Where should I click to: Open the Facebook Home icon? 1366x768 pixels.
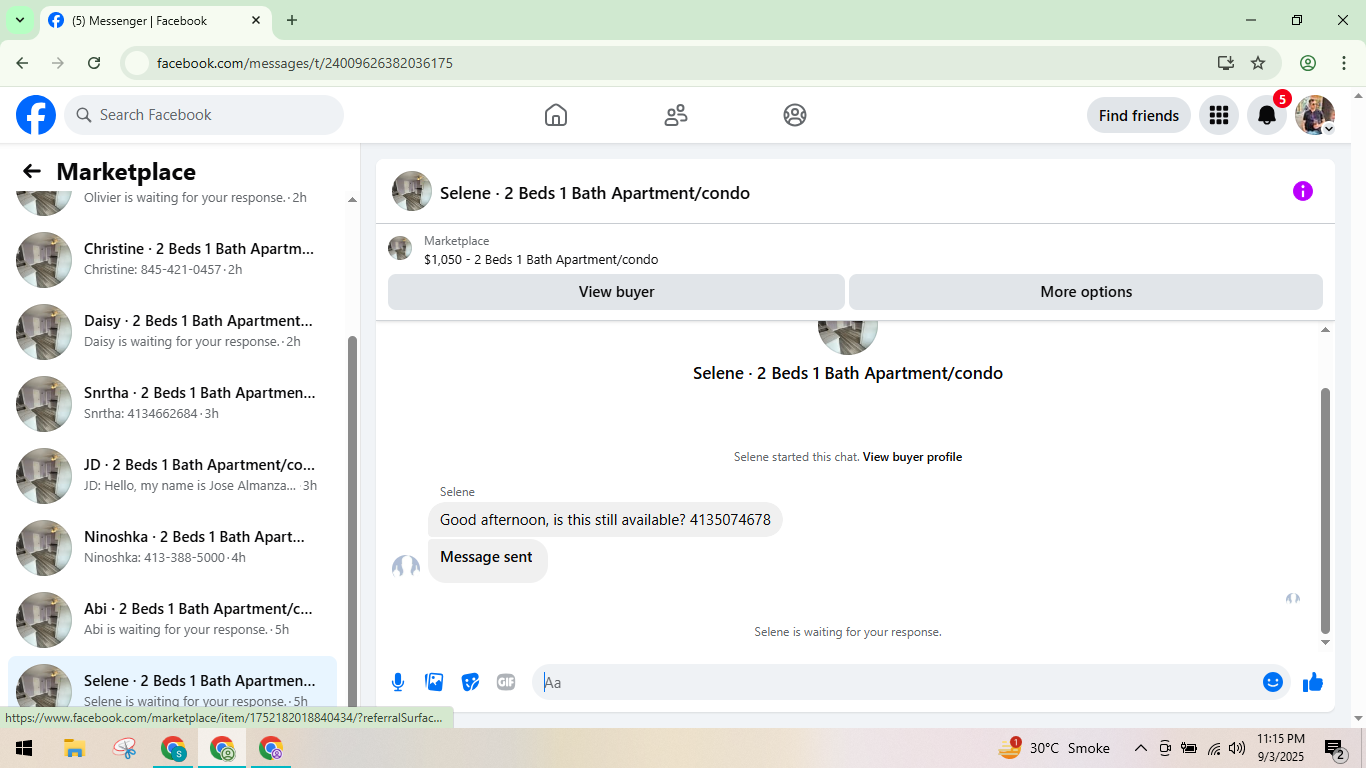pyautogui.click(x=556, y=115)
